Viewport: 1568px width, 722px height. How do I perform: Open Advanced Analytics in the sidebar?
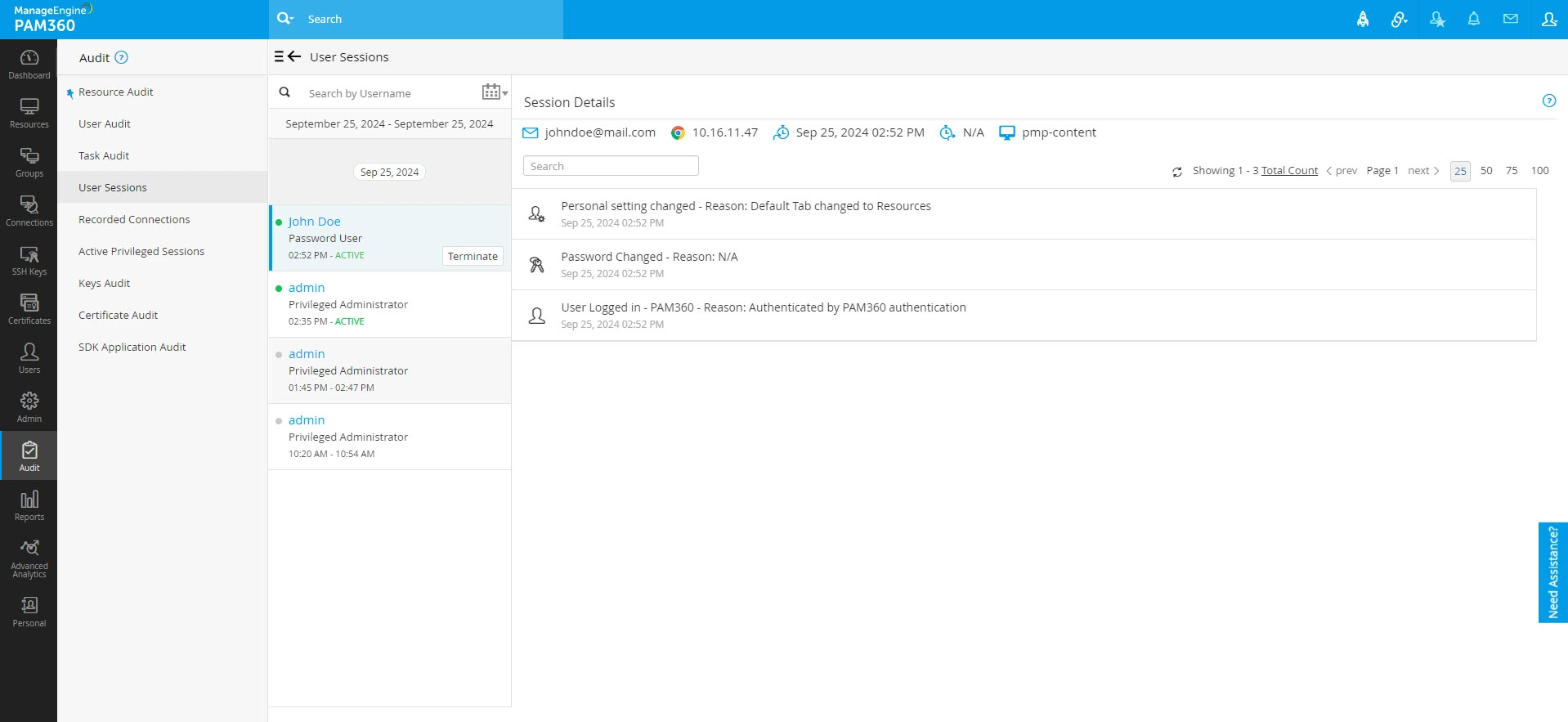[x=29, y=558]
